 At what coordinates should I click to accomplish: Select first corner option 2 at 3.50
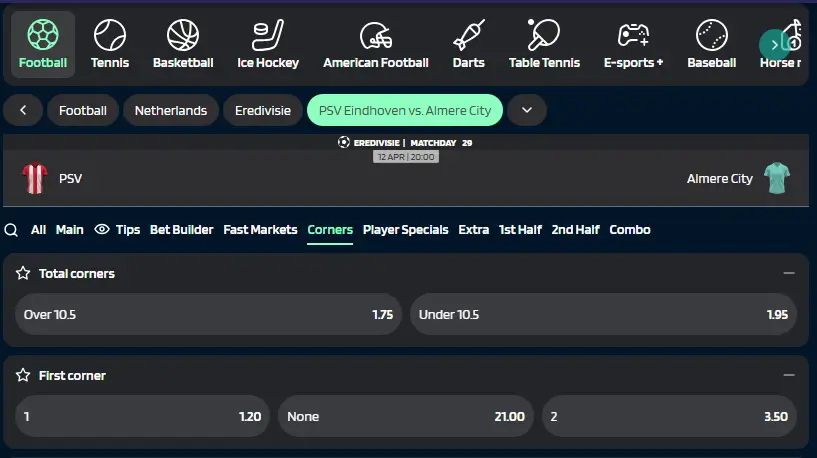[670, 416]
